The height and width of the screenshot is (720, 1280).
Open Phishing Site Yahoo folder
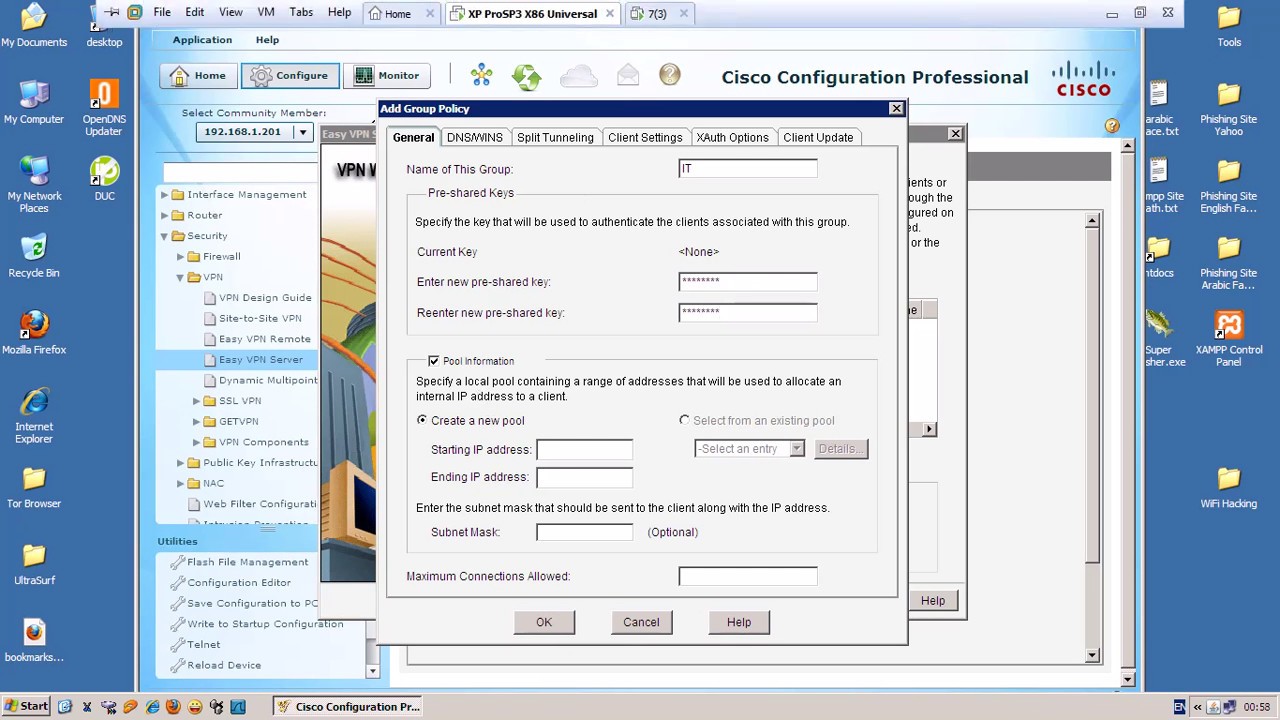click(1229, 108)
